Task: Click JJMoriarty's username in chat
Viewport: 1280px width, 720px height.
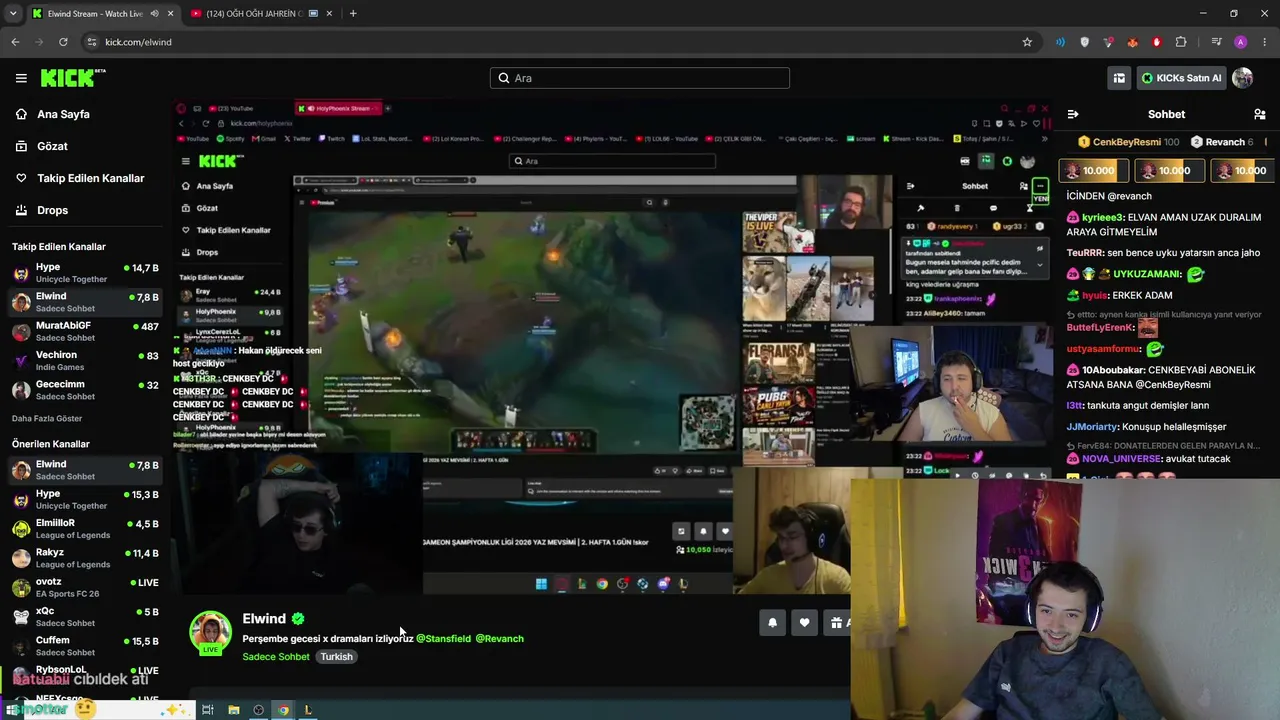Action: coord(1093,427)
